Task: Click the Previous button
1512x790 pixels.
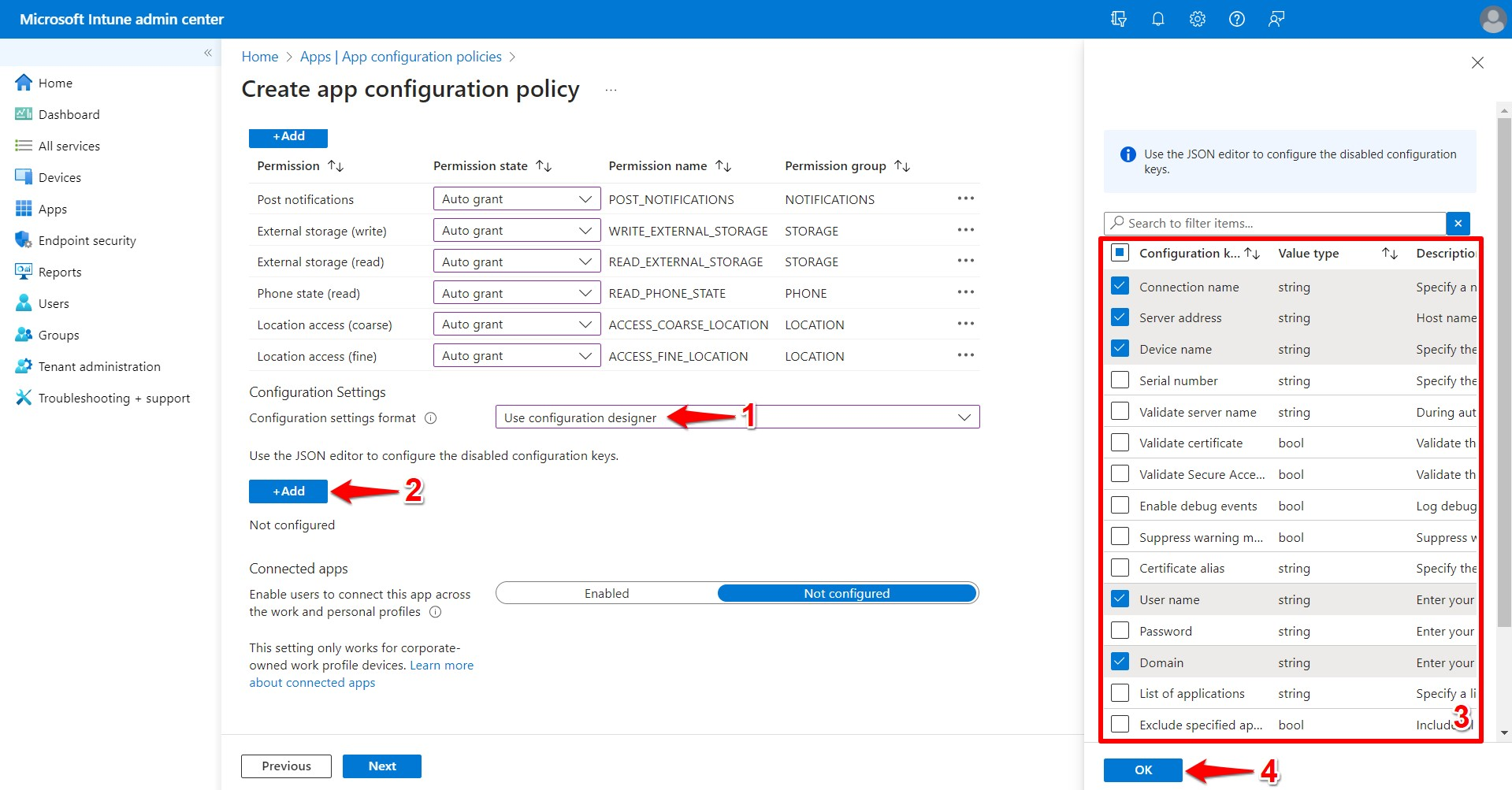Action: click(x=286, y=766)
